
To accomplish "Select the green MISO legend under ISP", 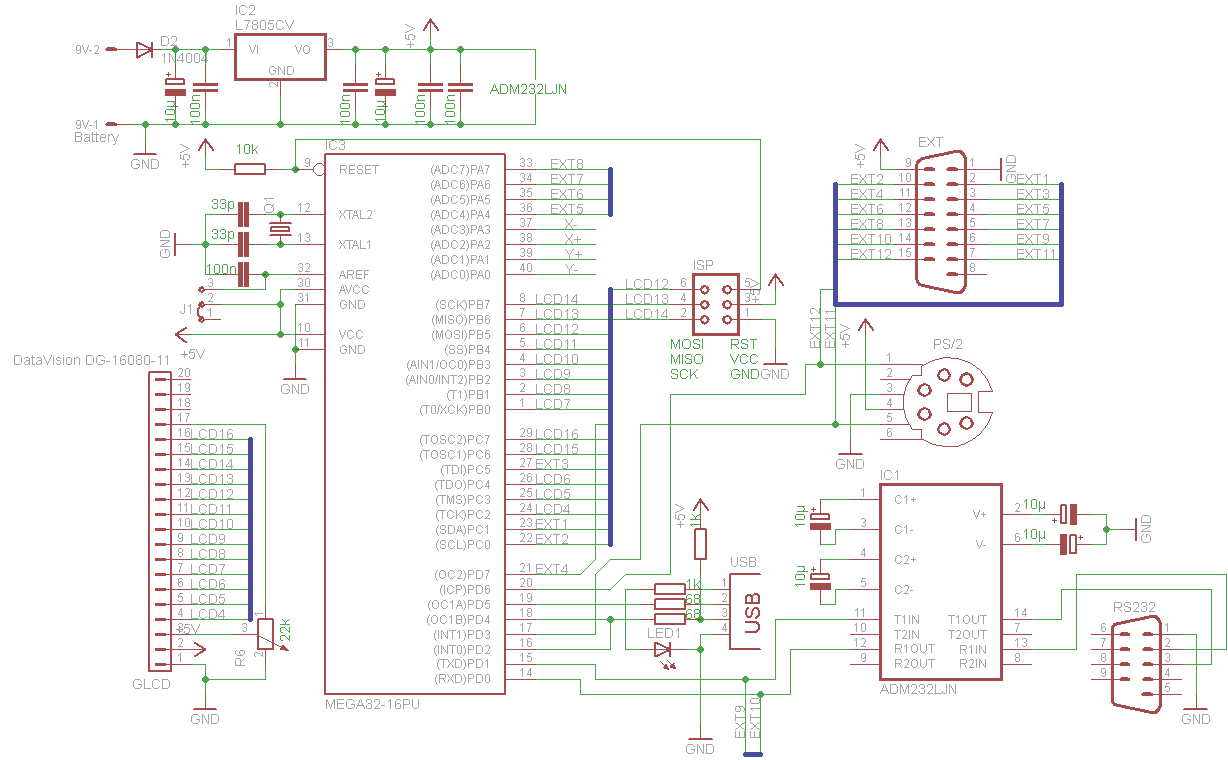I will click(x=686, y=359).
